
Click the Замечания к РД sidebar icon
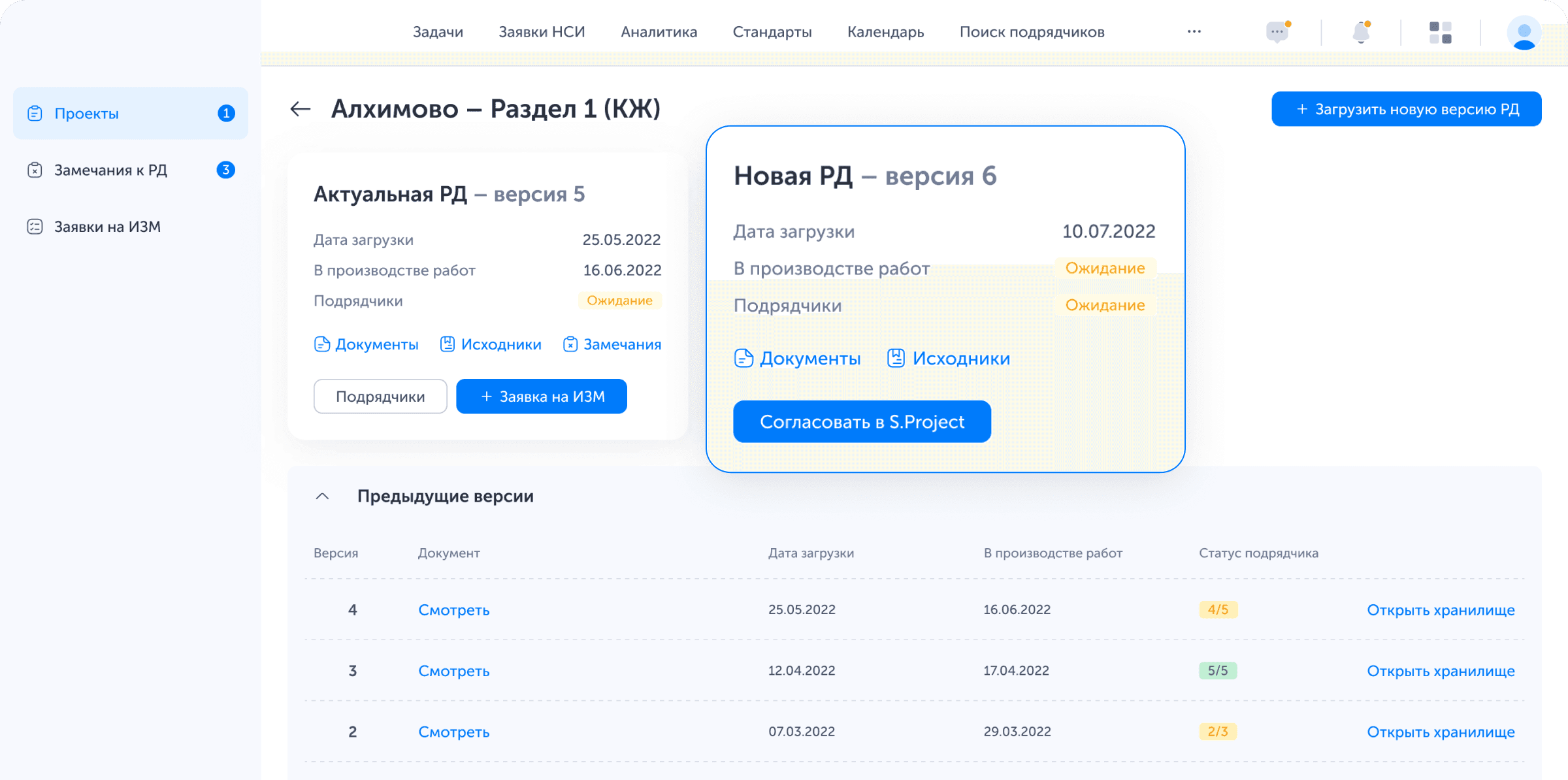click(35, 171)
